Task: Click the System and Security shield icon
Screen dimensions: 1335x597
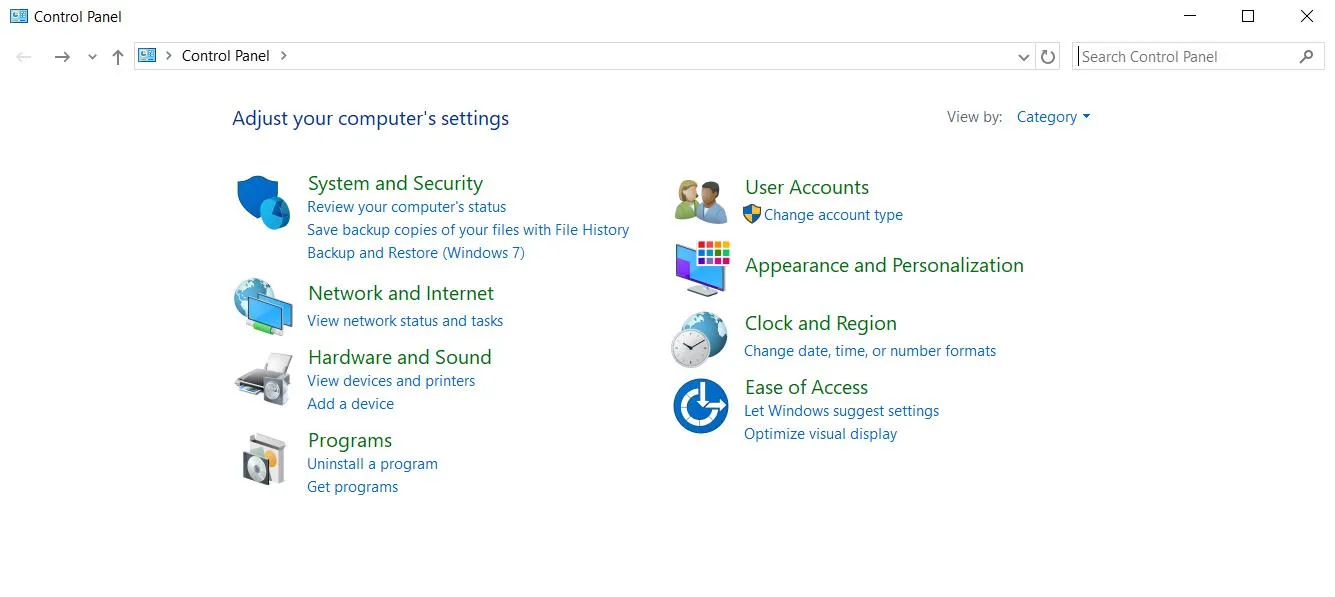Action: click(x=264, y=203)
